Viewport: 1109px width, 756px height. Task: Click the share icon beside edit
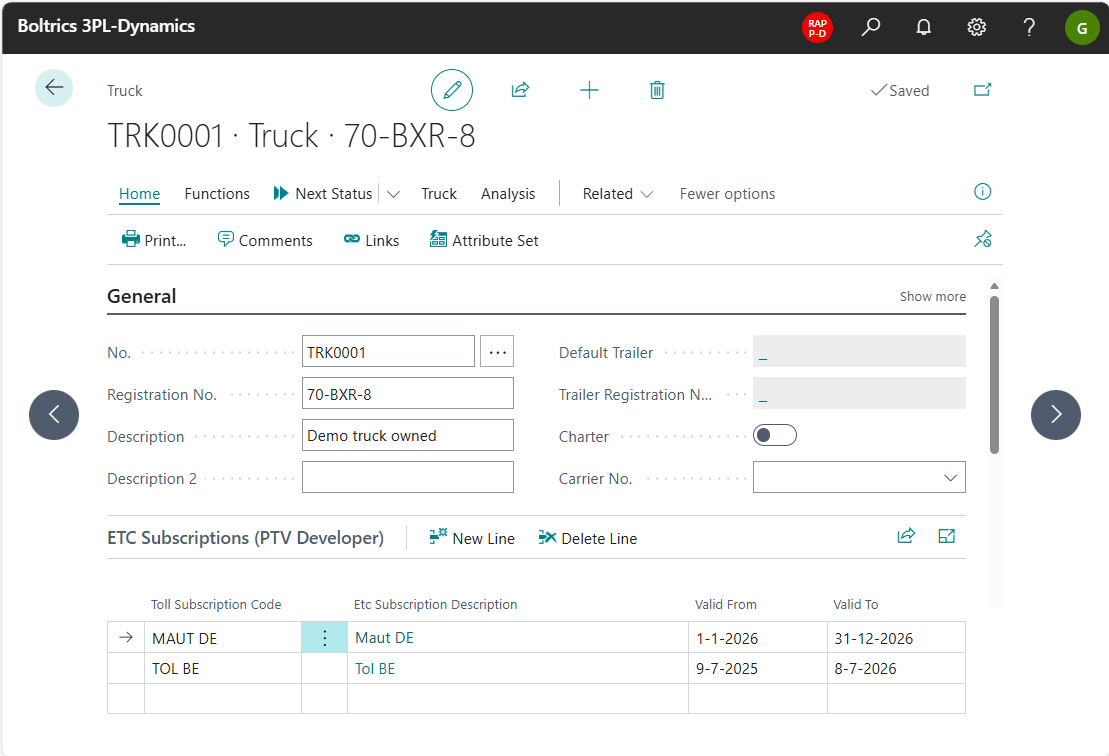click(x=520, y=90)
